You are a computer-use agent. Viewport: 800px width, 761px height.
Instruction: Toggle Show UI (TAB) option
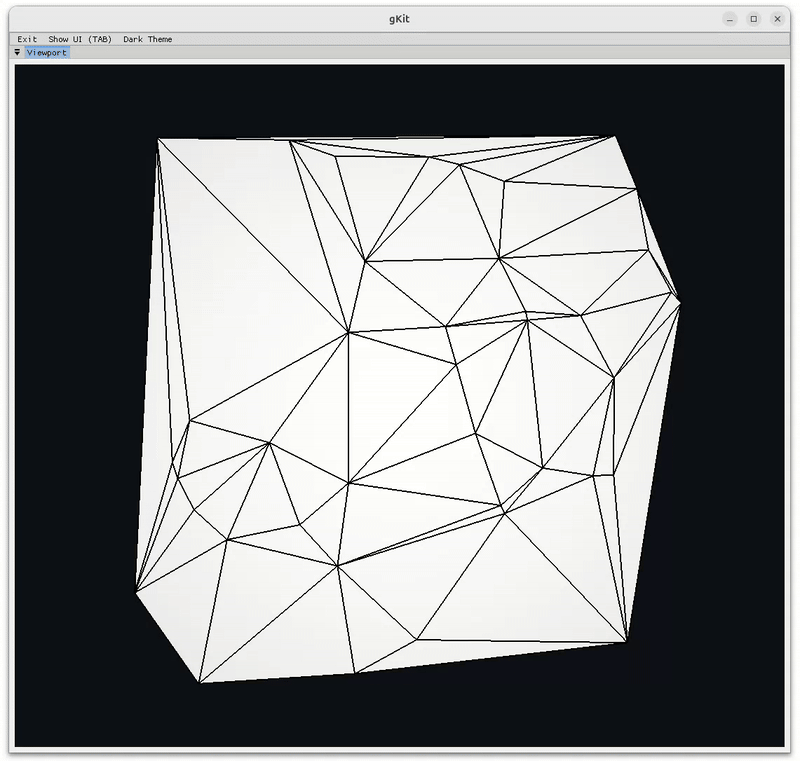(x=80, y=39)
